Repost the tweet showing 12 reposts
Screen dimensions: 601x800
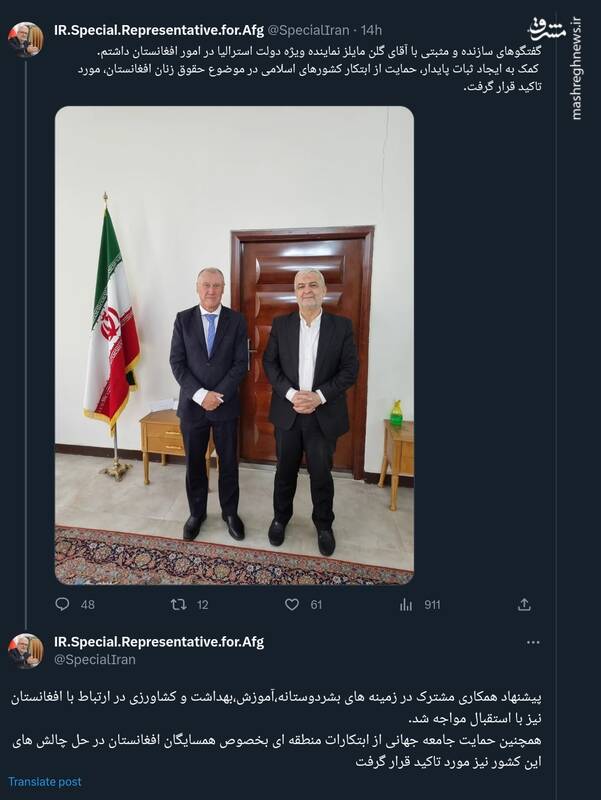click(x=179, y=604)
